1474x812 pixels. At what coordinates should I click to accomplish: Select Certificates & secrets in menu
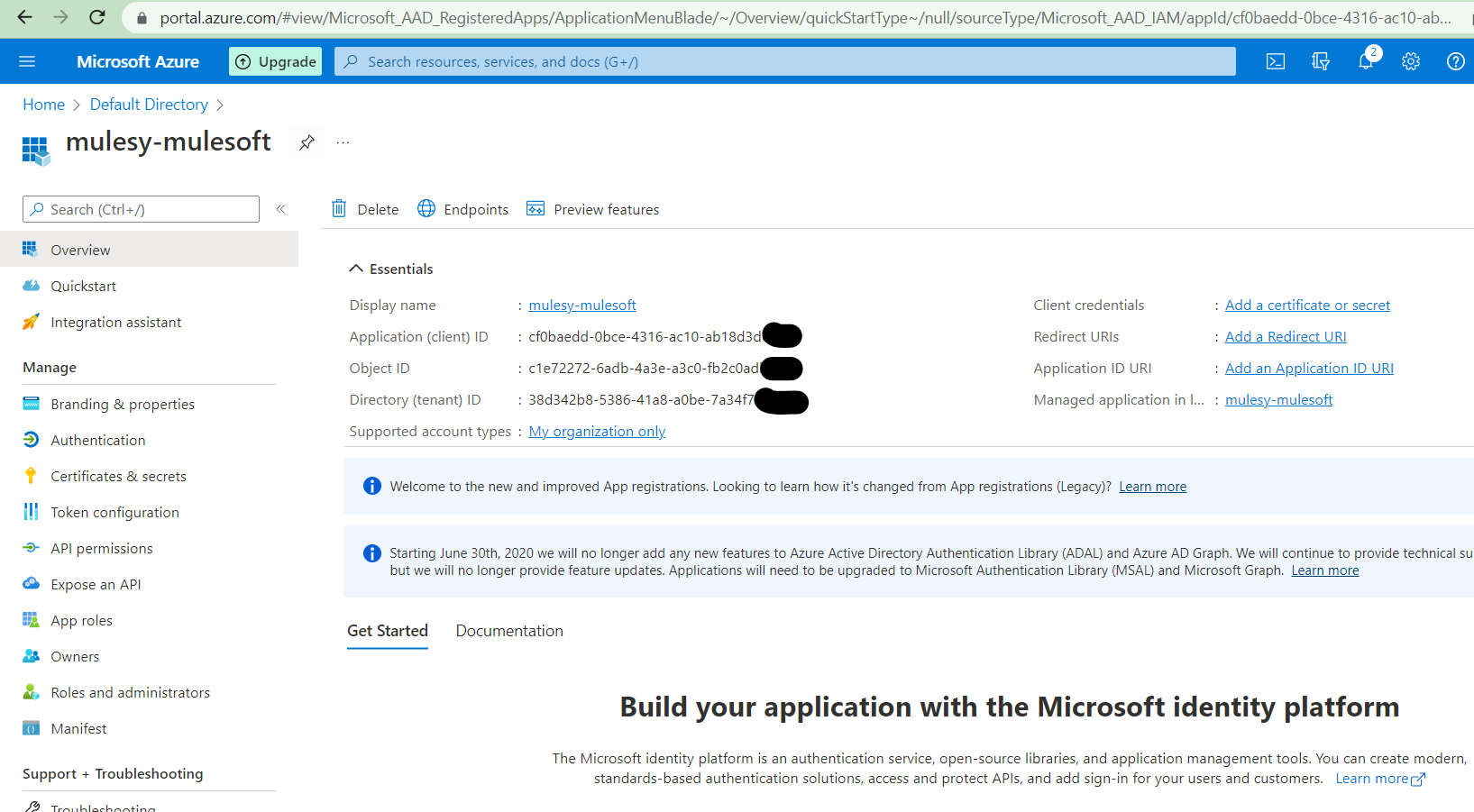tap(118, 476)
